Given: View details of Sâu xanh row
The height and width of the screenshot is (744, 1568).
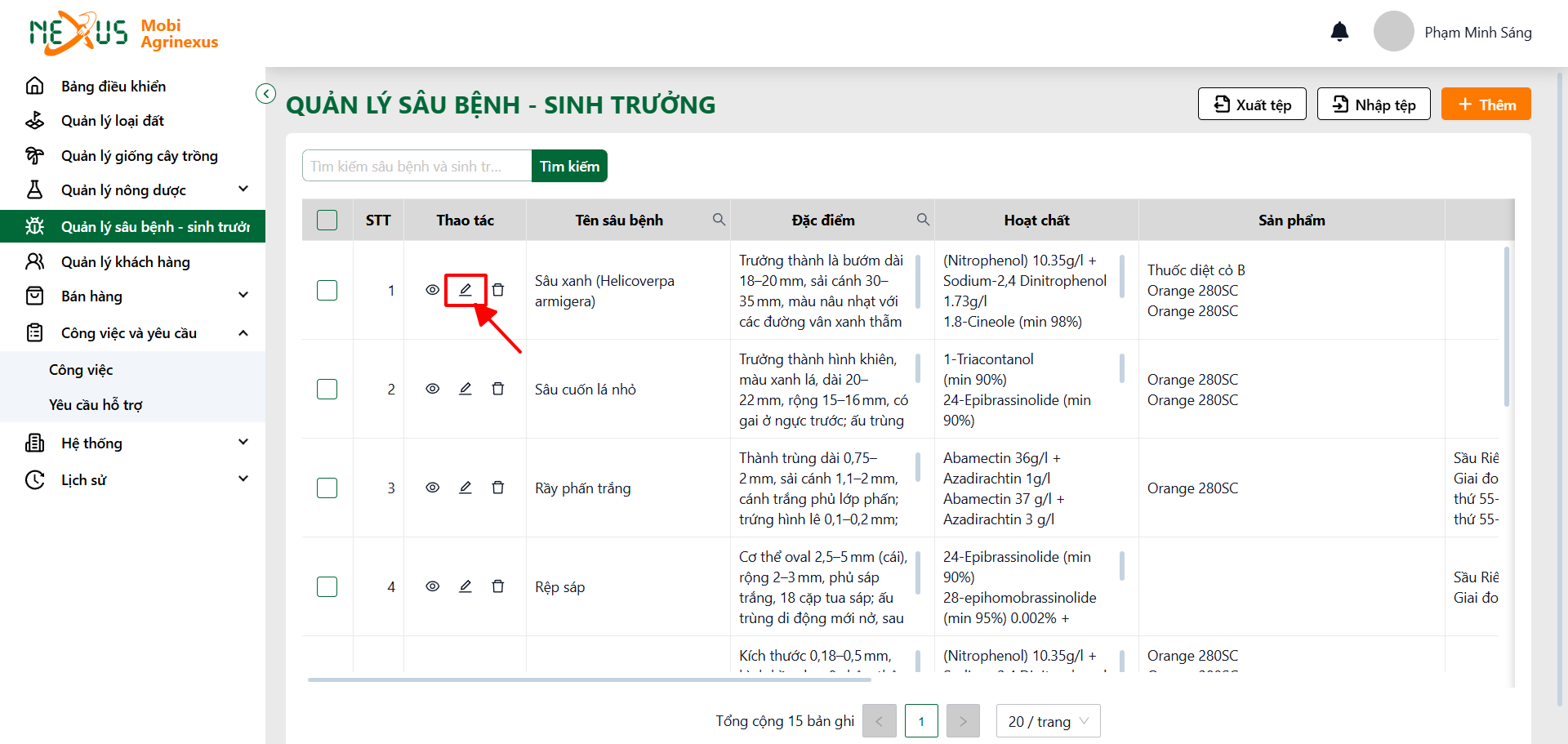Looking at the screenshot, I should click(433, 290).
